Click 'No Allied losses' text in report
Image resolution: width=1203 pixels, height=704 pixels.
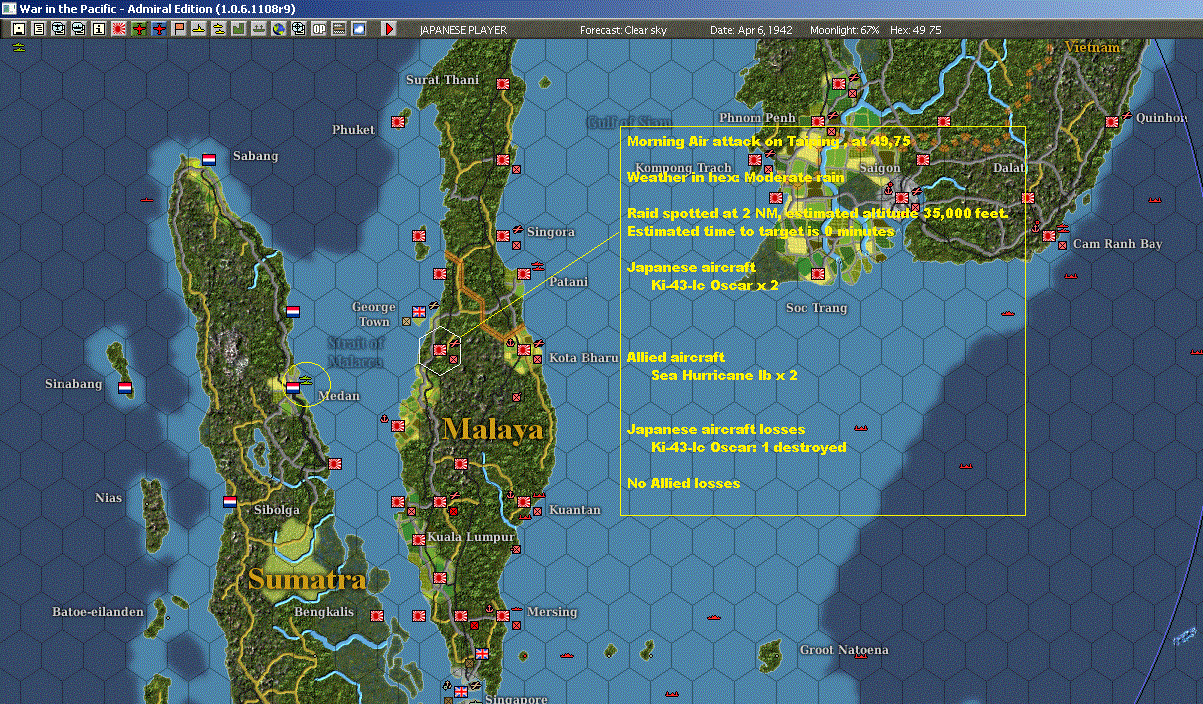pyautogui.click(x=684, y=483)
